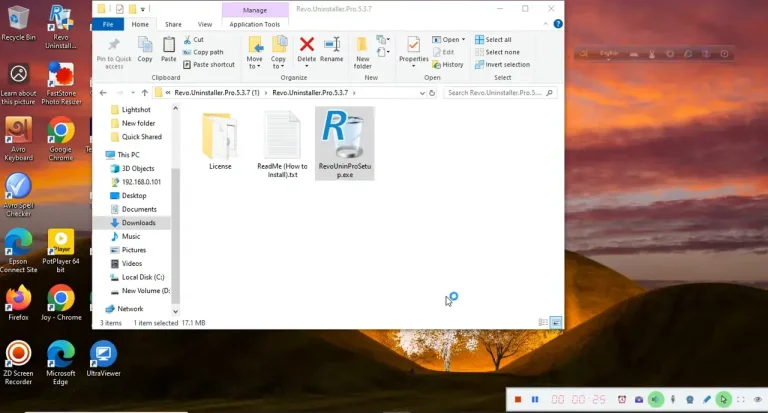The image size is (768, 413).
Task: Stop the screen recording
Action: pyautogui.click(x=518, y=400)
